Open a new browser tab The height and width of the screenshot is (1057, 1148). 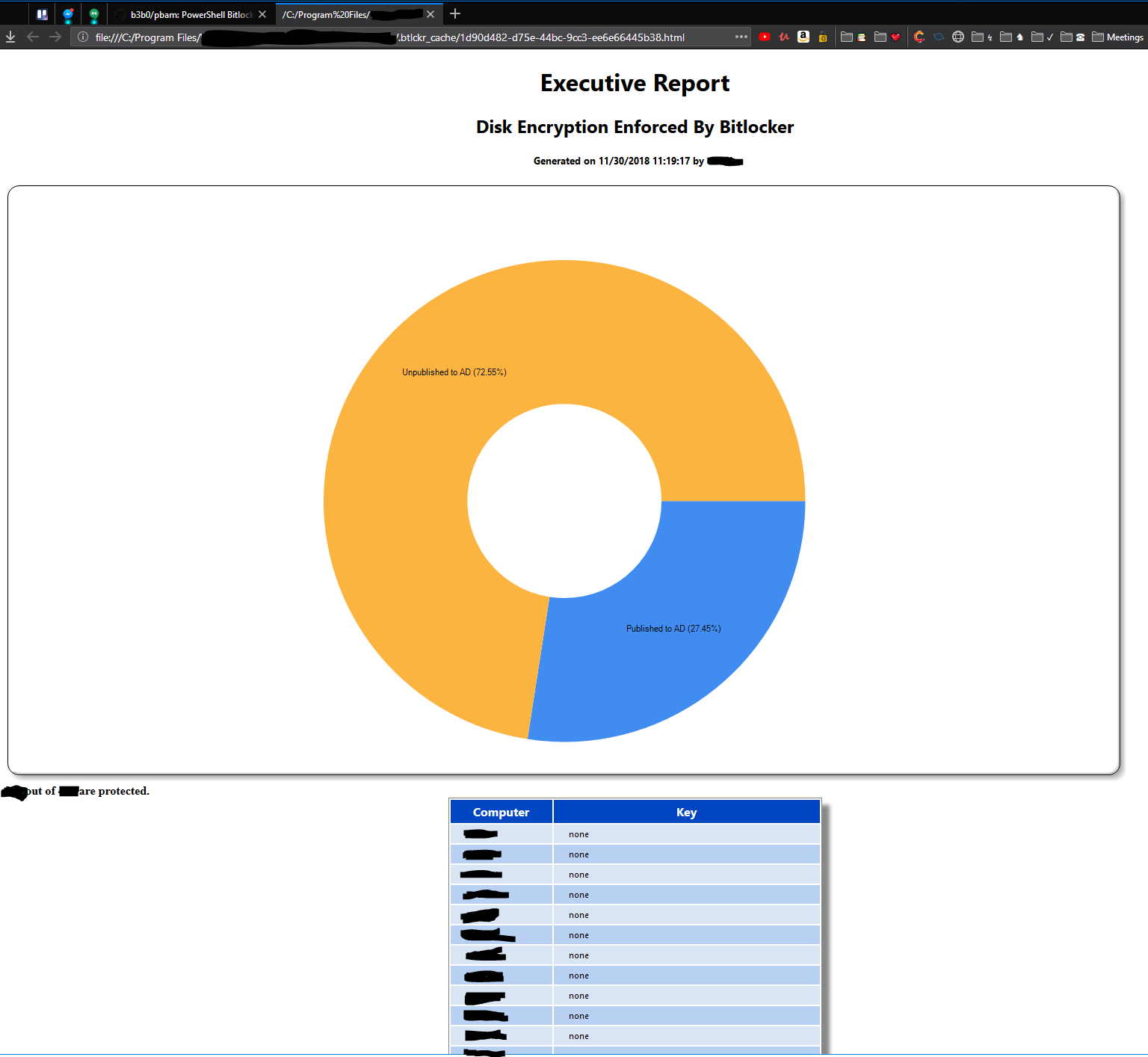click(455, 13)
